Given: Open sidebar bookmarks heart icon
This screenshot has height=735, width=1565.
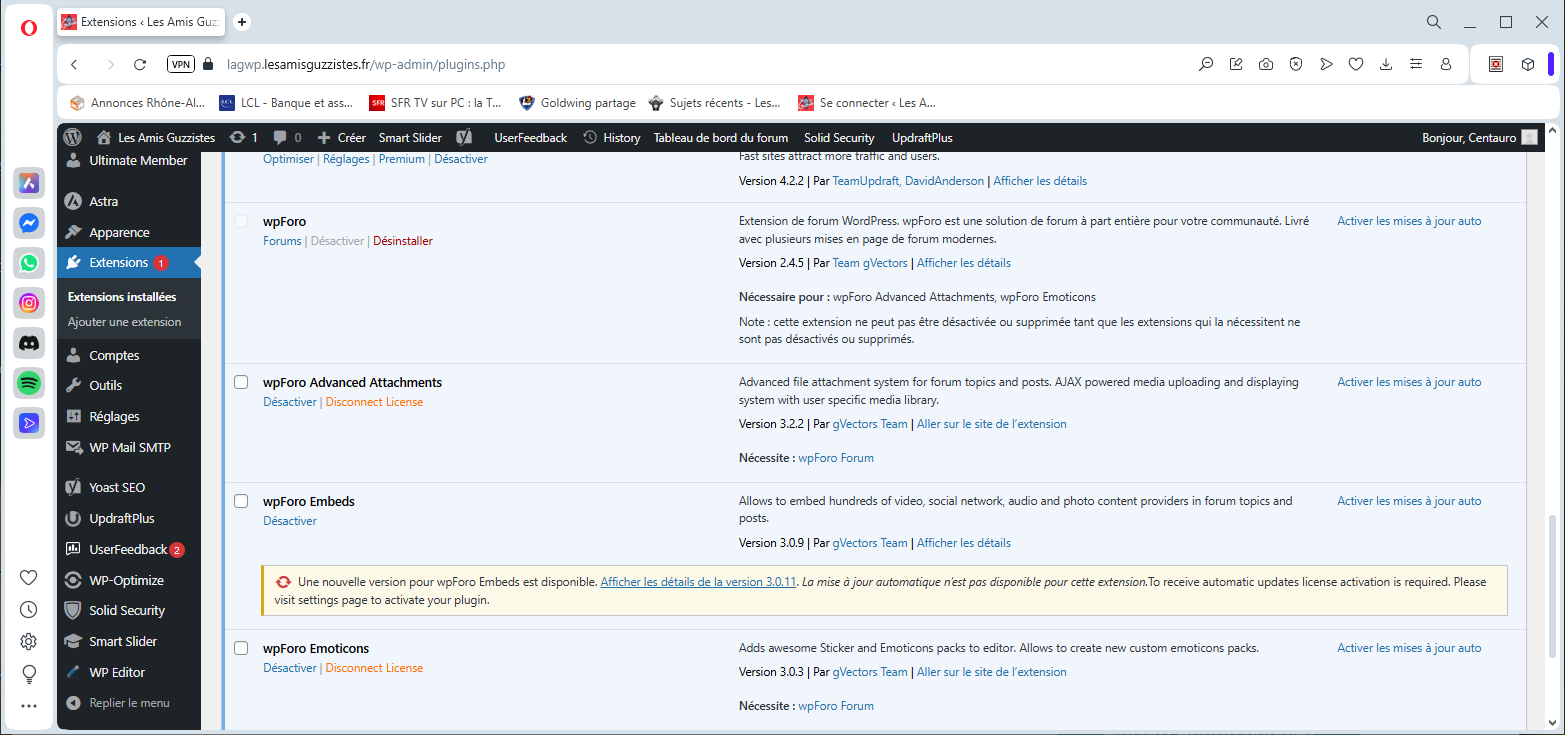Looking at the screenshot, I should pos(28,577).
